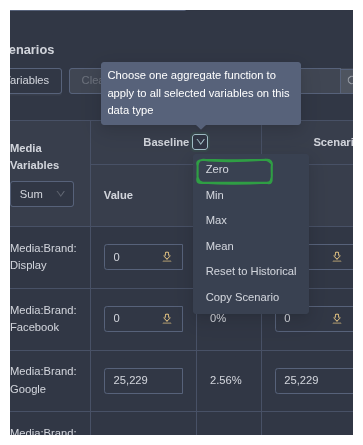Click Baseline download icon for Media:Brand: Facebook
This screenshot has height=445, width=363.
click(x=167, y=319)
